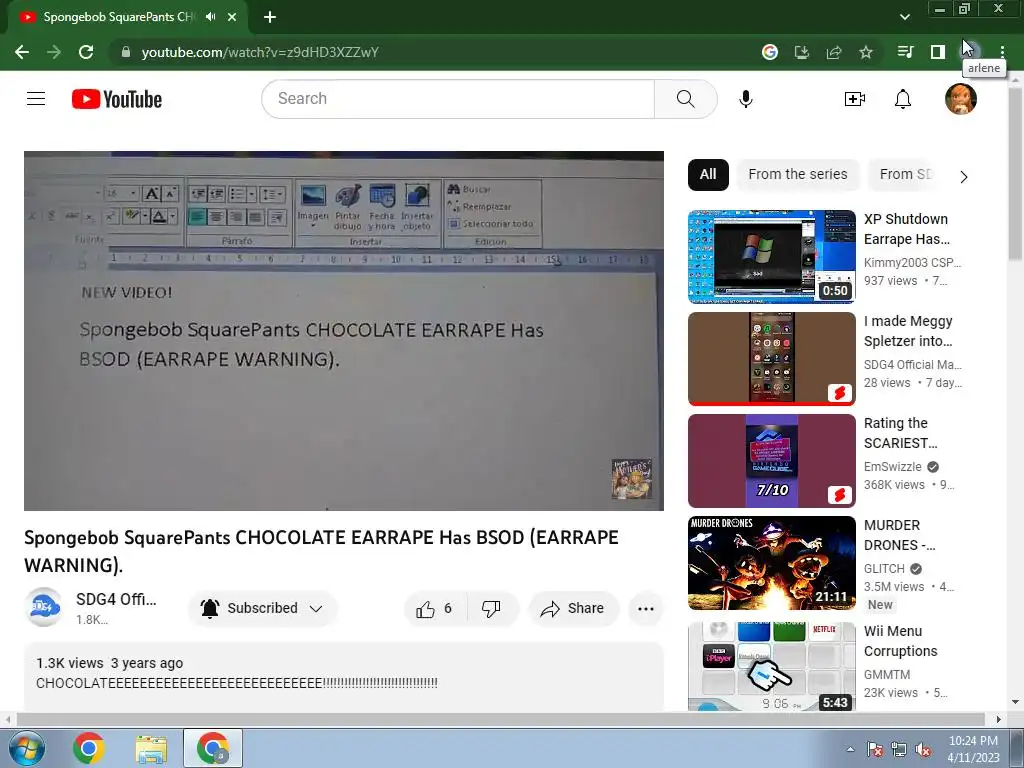Open File Explorer from the taskbar
Viewport: 1024px width, 768px height.
(x=151, y=748)
